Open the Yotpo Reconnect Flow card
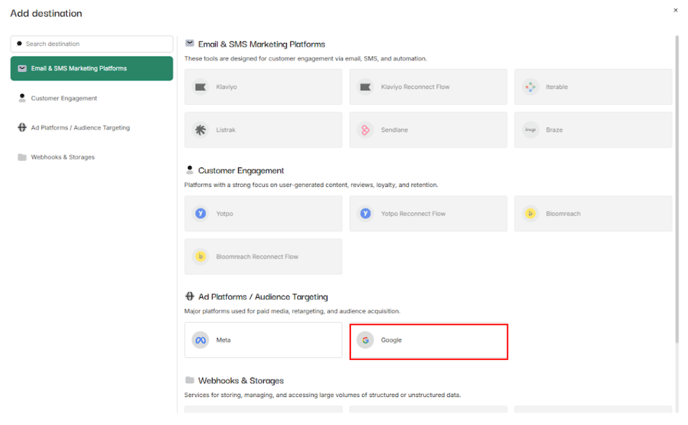This screenshot has height=425, width=688. tap(428, 213)
